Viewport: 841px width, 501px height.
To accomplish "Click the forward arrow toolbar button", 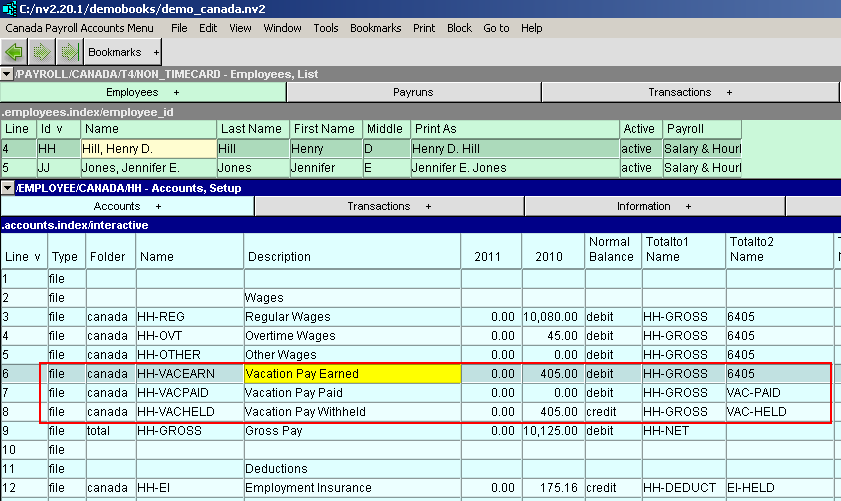I will [x=42, y=51].
